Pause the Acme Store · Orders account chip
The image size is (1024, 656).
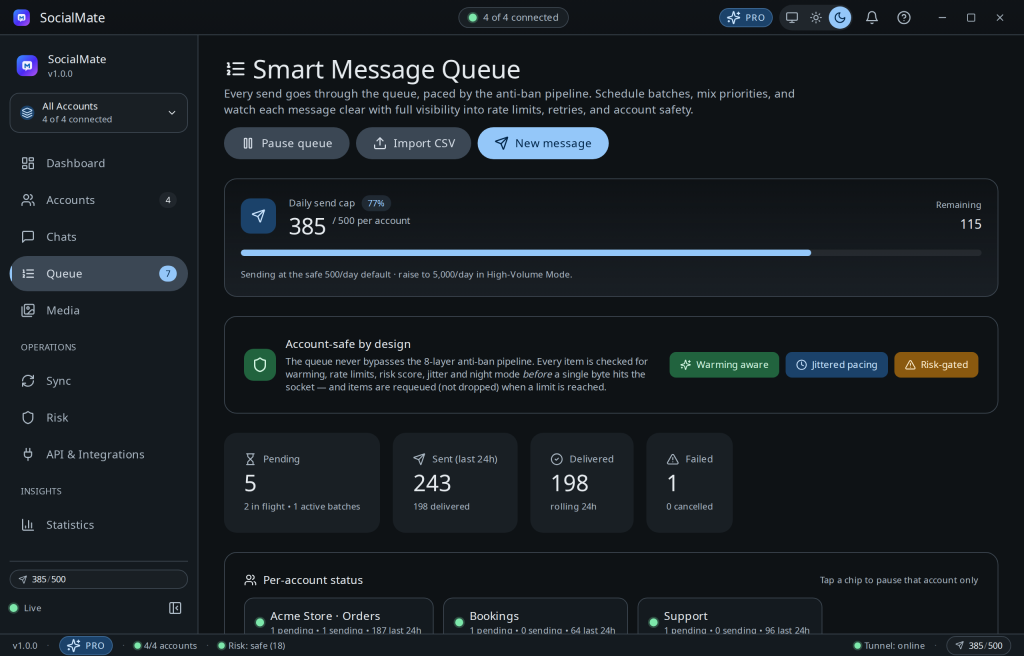tap(339, 617)
